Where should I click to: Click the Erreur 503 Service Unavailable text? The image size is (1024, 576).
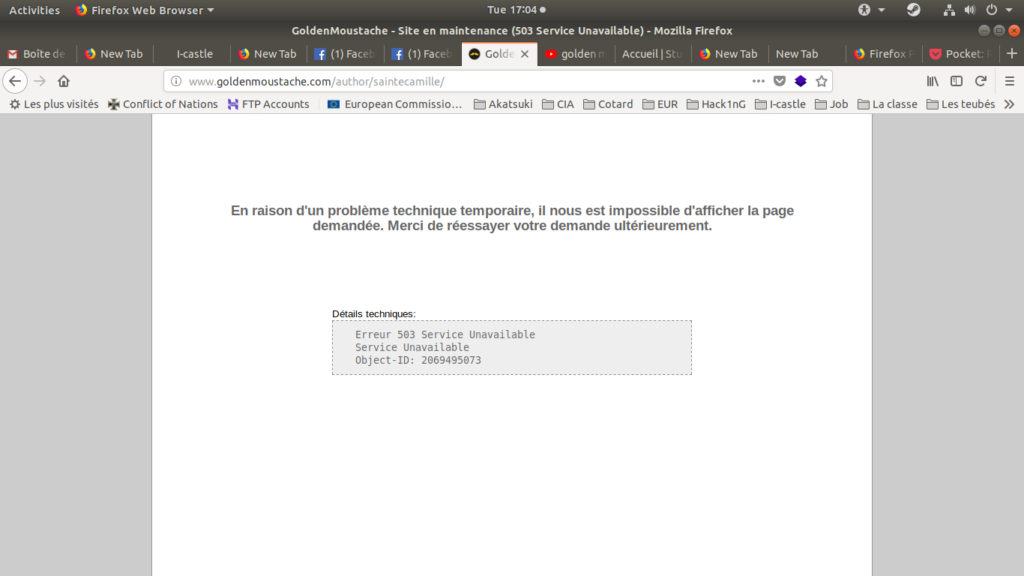(x=445, y=334)
